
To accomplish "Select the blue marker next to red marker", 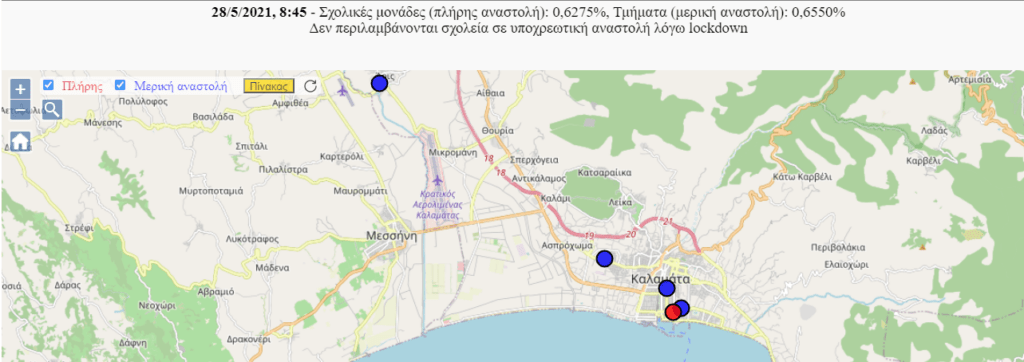I will coord(682,307).
